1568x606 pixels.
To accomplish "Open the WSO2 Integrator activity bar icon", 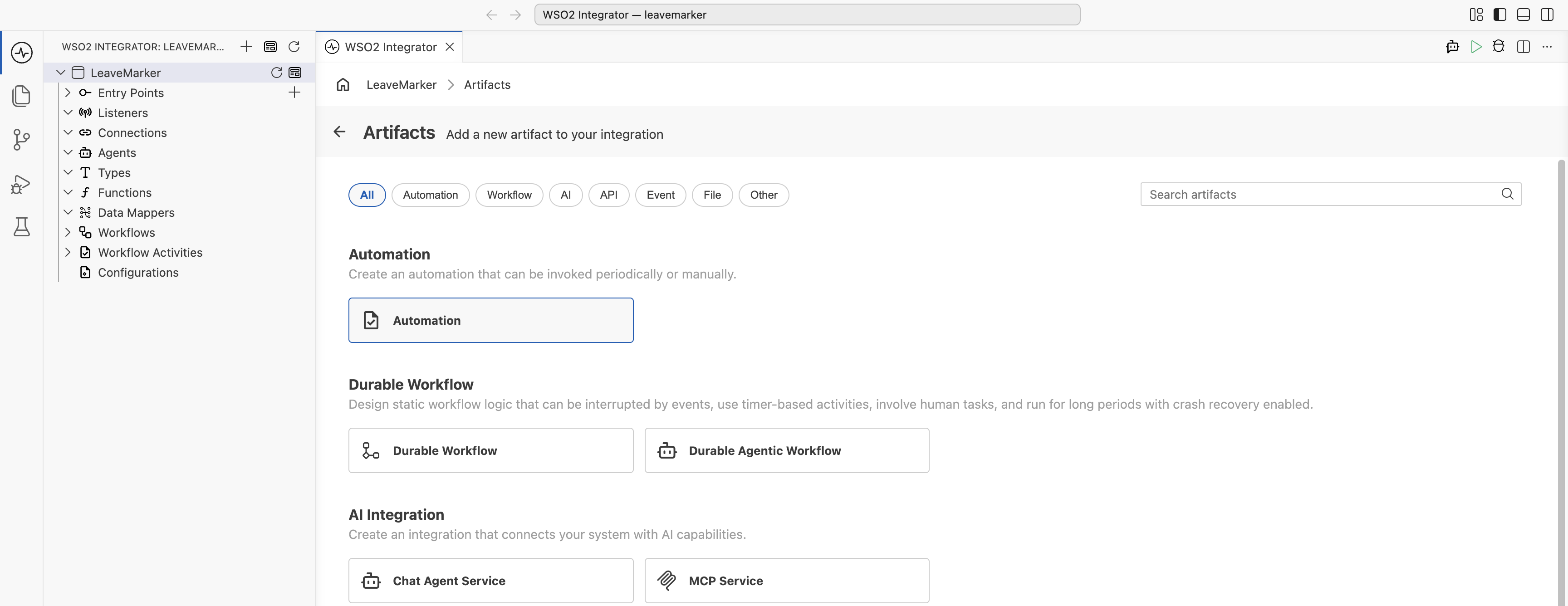I will point(22,52).
